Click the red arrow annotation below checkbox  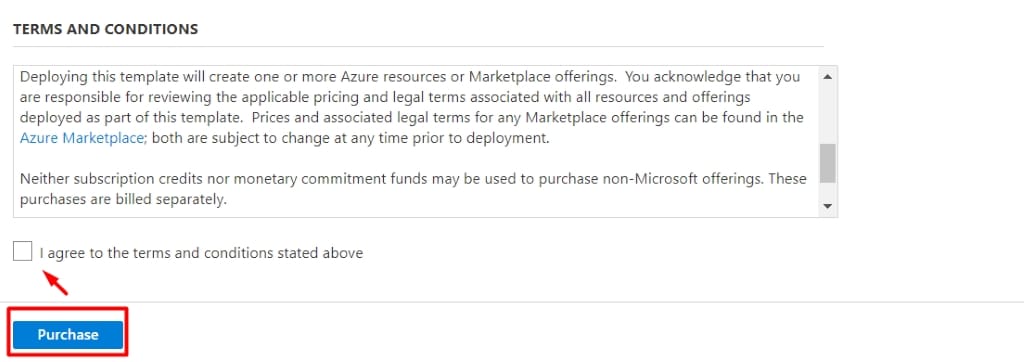[55, 282]
